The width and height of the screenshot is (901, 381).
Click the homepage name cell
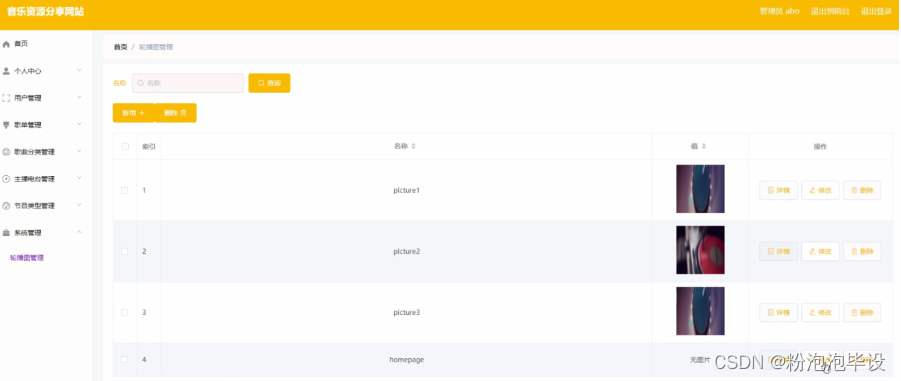click(406, 360)
